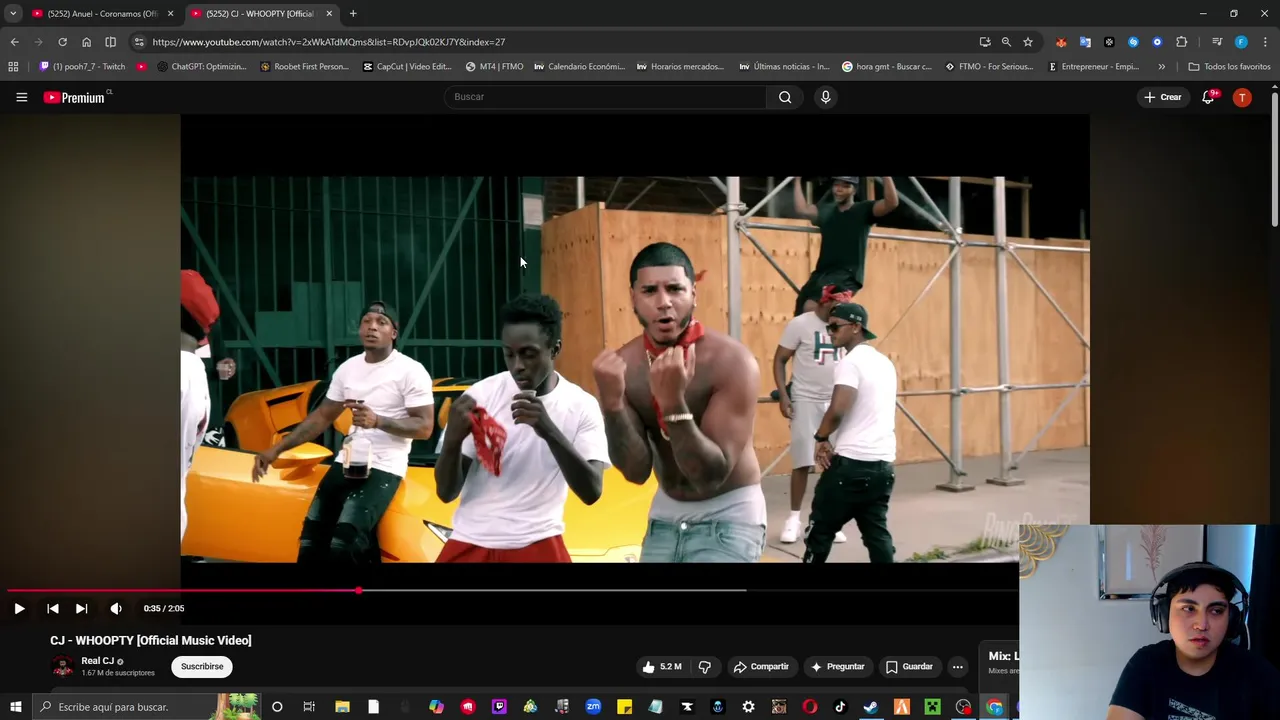
Task: Open Task View on the taskbar
Action: point(309,707)
